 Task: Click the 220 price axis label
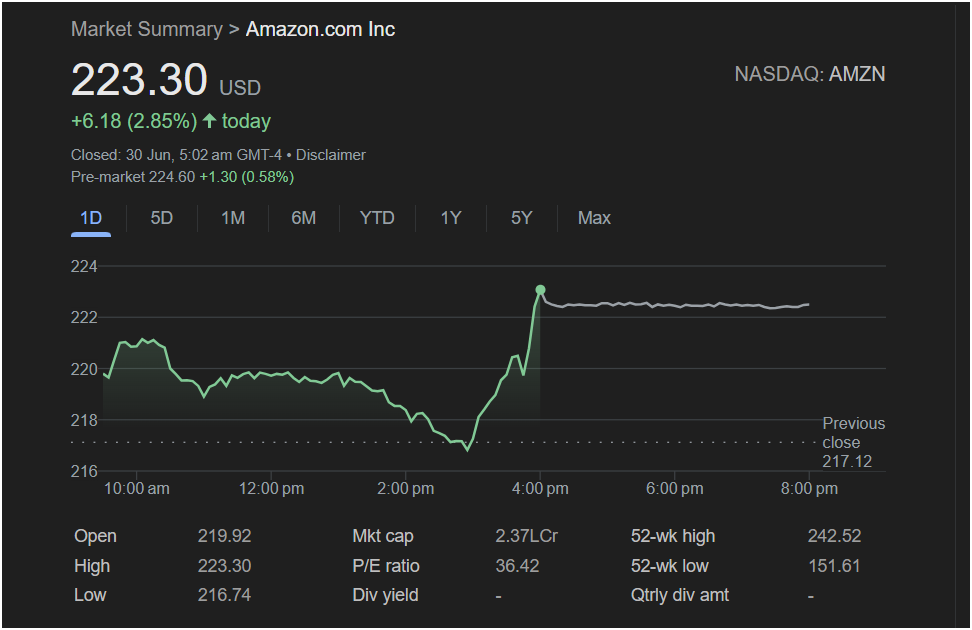coord(84,370)
